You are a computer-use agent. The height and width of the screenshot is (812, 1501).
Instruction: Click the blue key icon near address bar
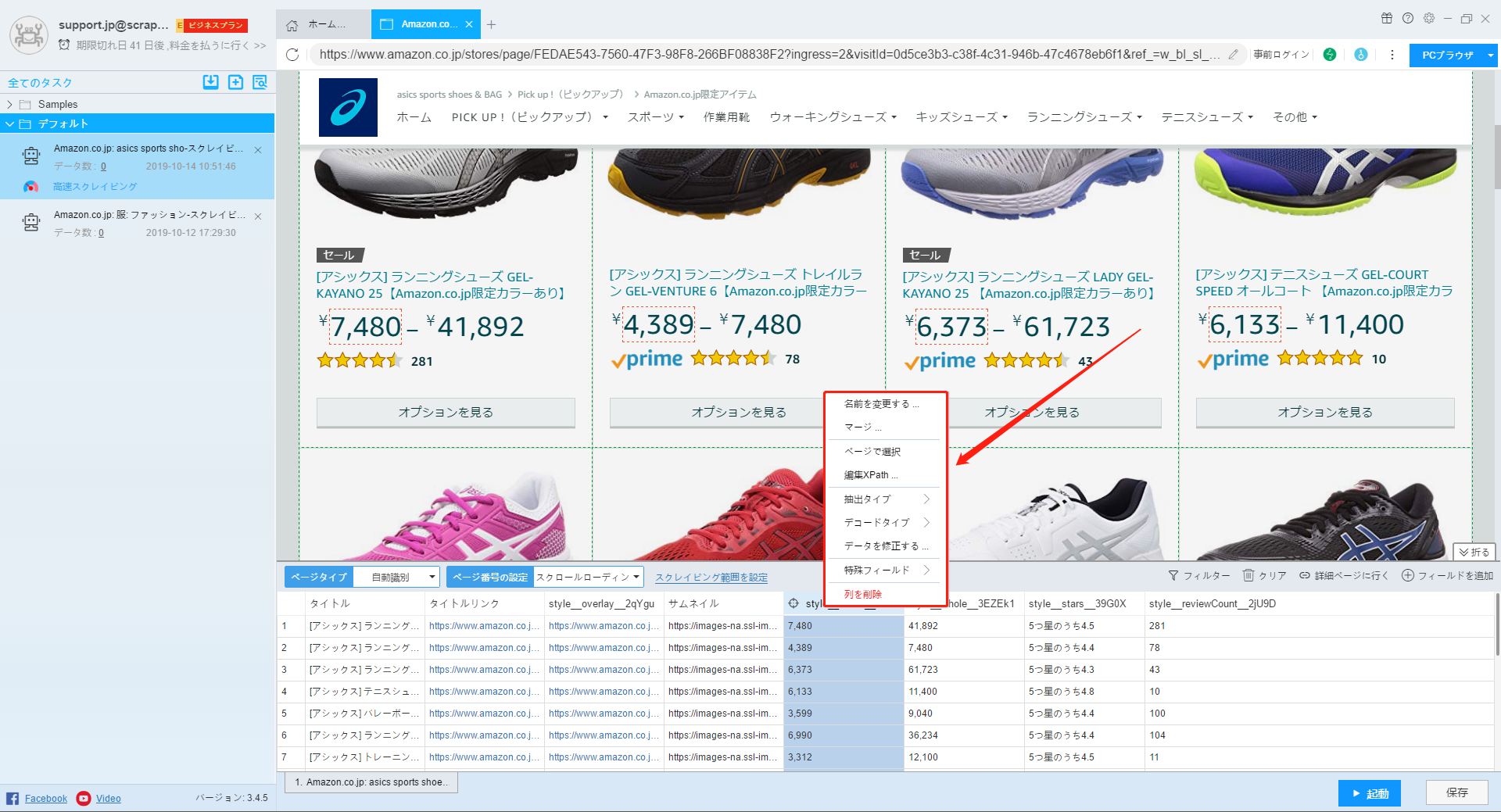1361,55
